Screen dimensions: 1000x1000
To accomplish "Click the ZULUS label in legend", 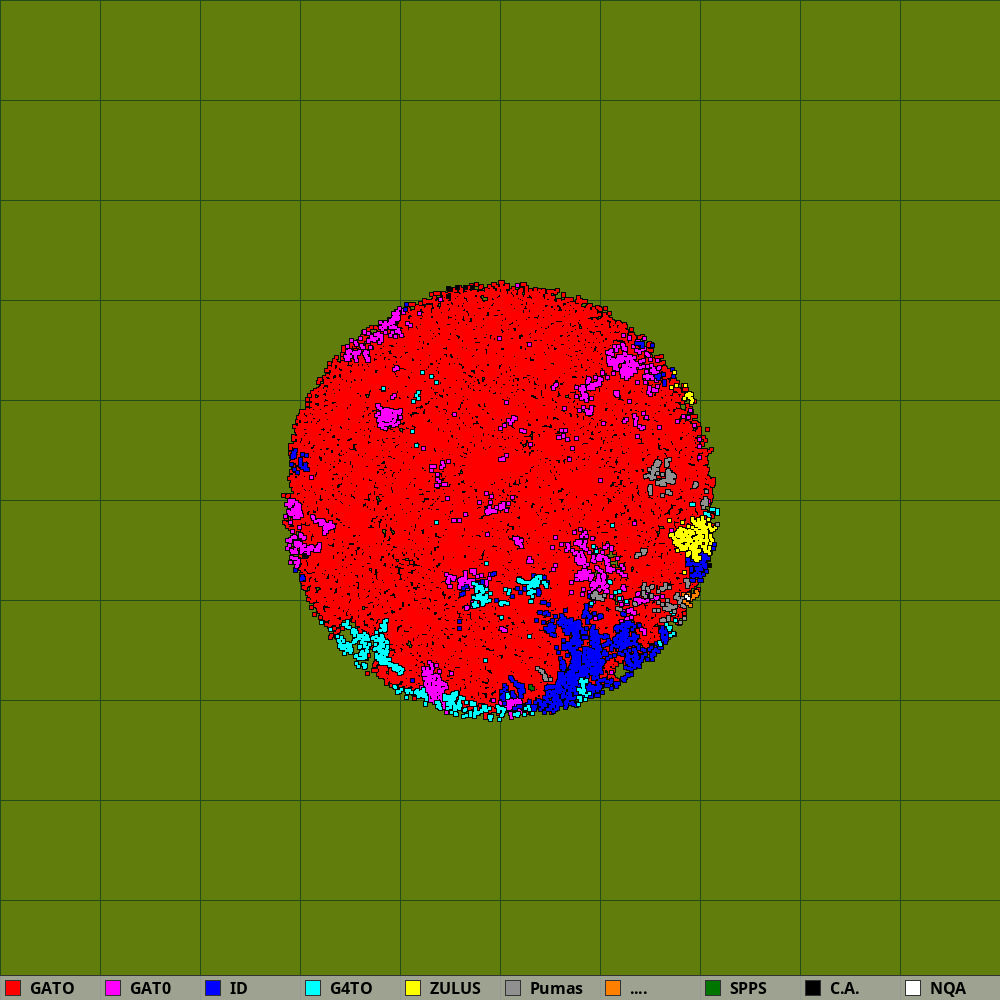I will click(x=455, y=988).
